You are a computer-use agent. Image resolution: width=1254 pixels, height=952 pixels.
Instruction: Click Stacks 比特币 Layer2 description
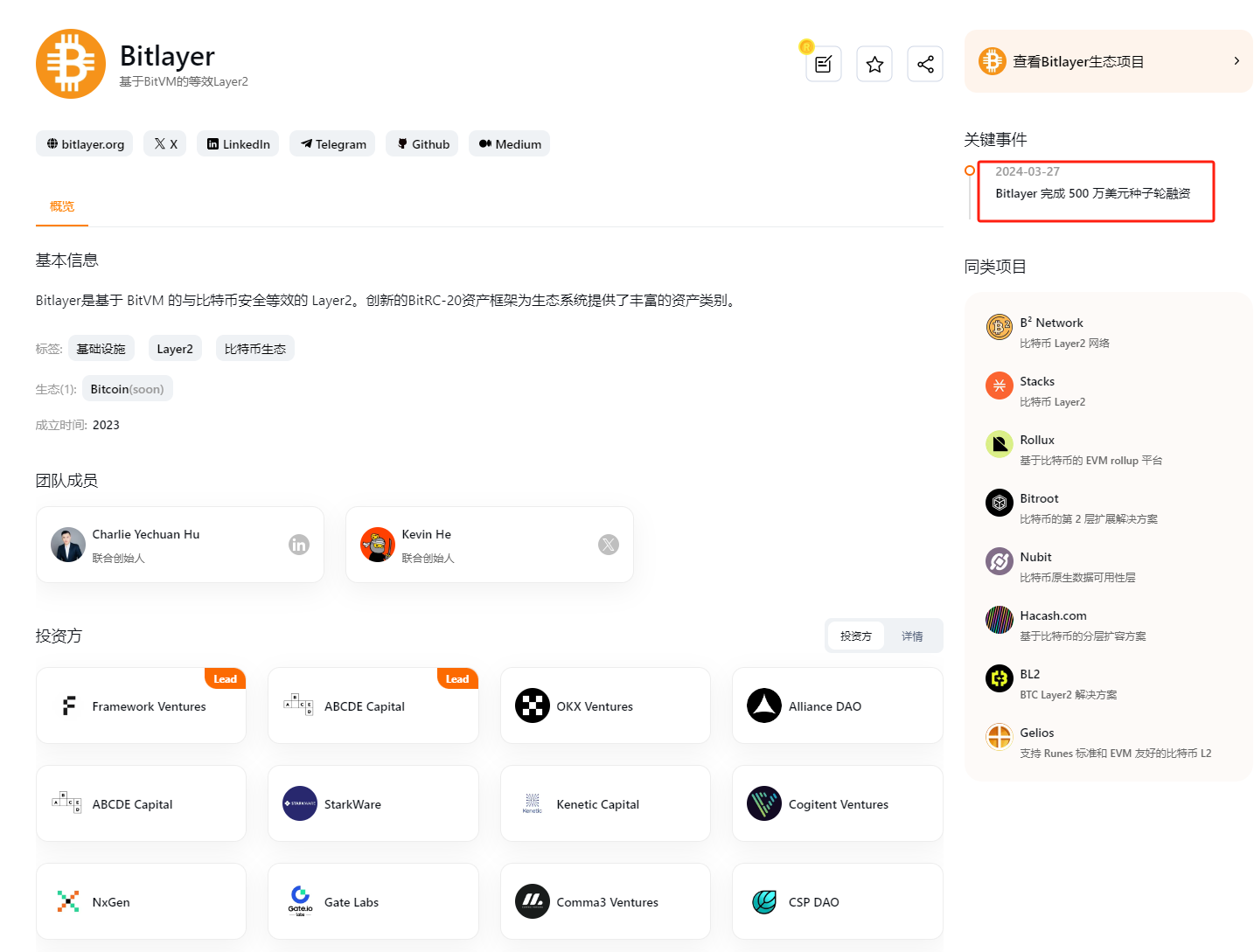click(x=1053, y=402)
